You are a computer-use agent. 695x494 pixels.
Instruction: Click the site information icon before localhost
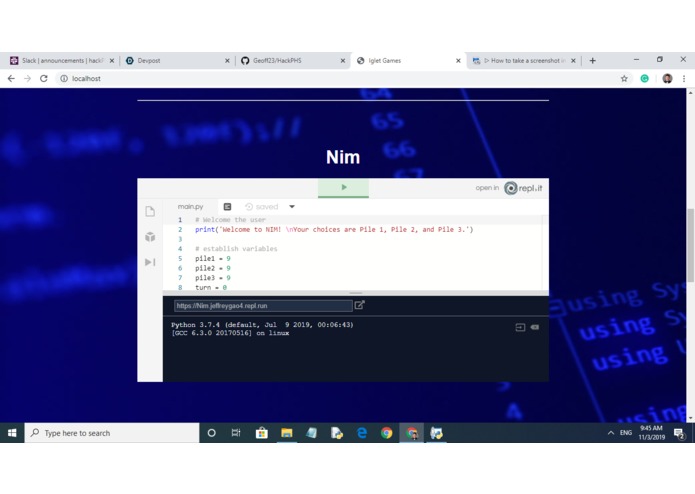[x=64, y=78]
